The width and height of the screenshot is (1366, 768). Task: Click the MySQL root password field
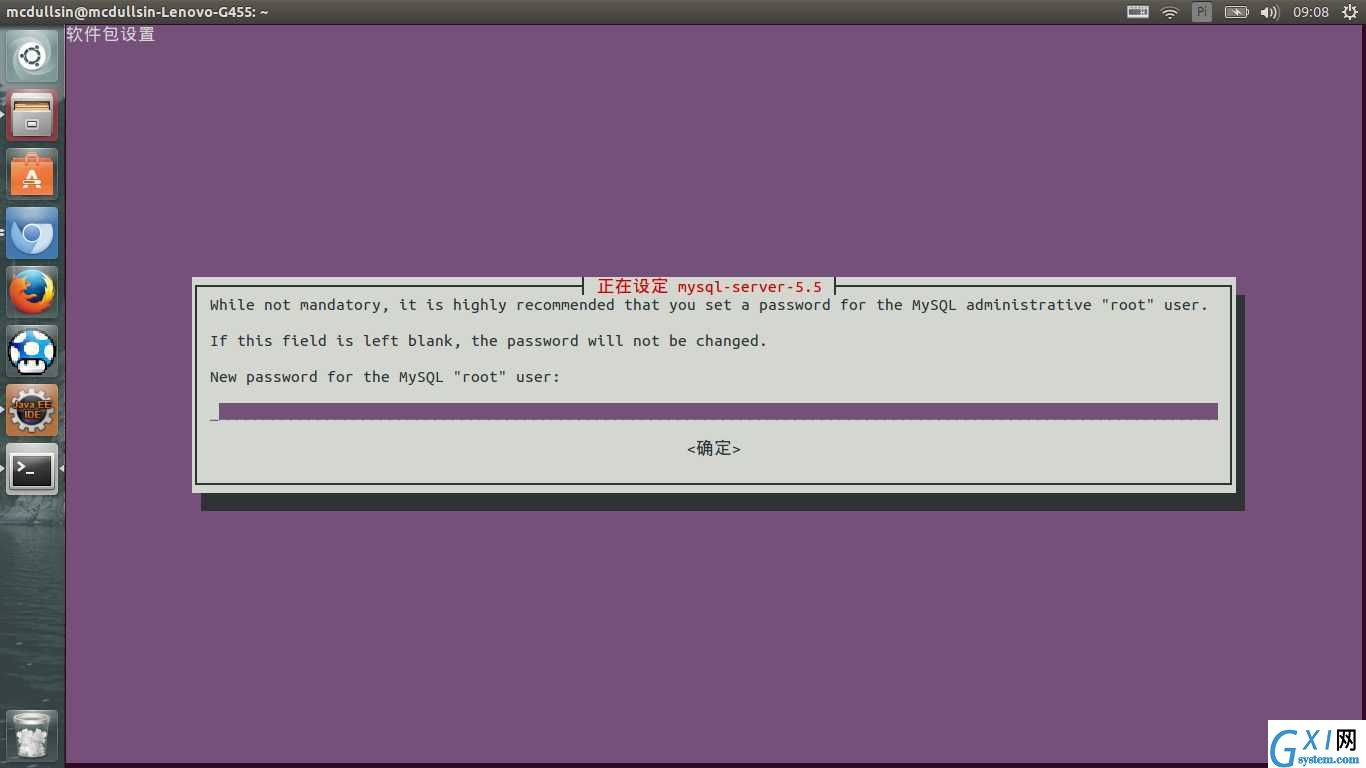714,412
